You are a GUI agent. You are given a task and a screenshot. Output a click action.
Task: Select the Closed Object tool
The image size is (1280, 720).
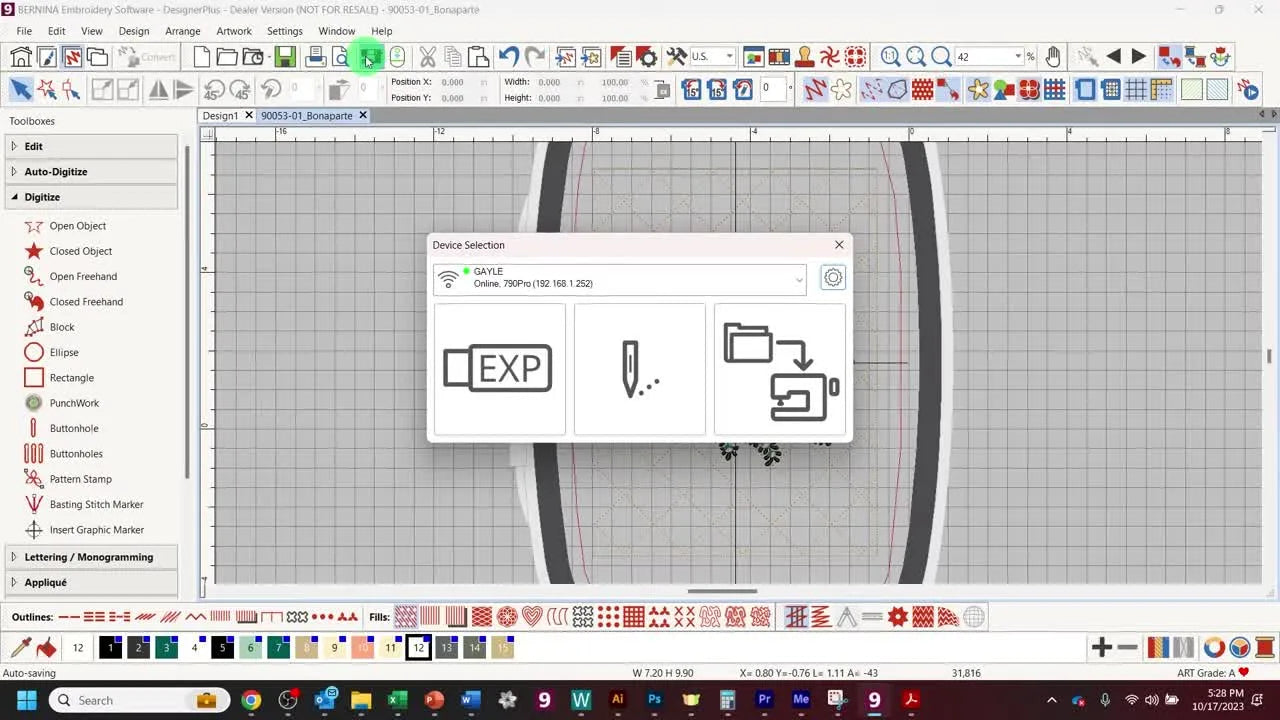pos(69,251)
